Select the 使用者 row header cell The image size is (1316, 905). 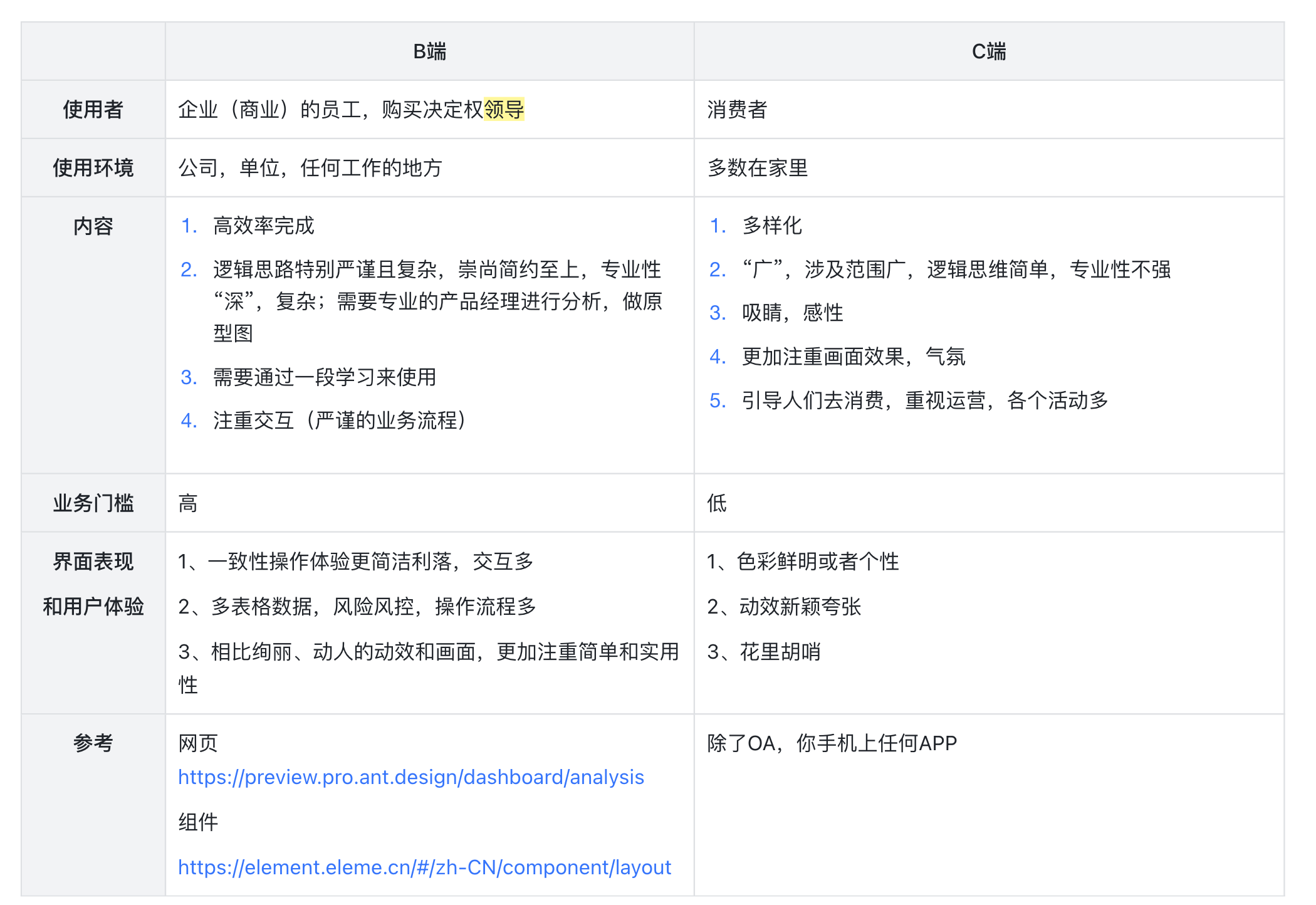click(93, 110)
